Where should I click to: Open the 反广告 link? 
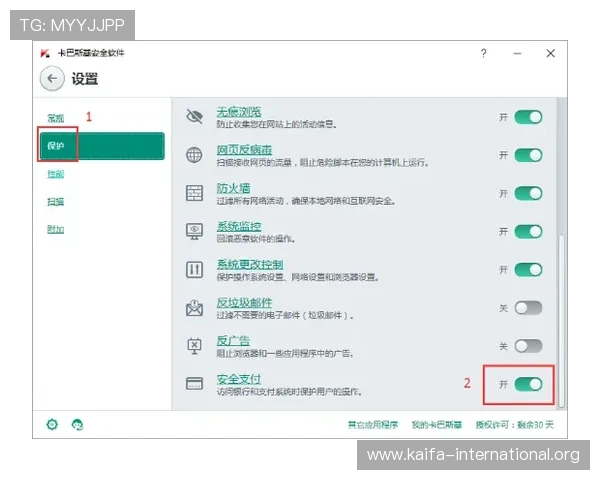233,341
